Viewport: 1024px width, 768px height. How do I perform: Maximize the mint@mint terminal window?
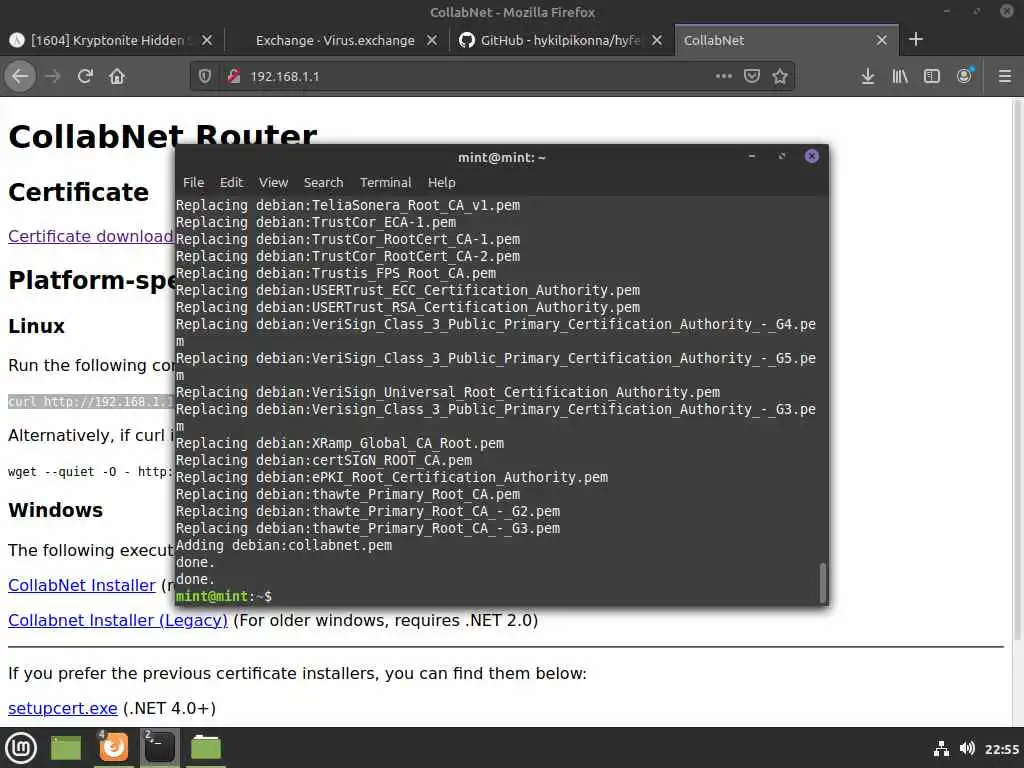(x=782, y=156)
